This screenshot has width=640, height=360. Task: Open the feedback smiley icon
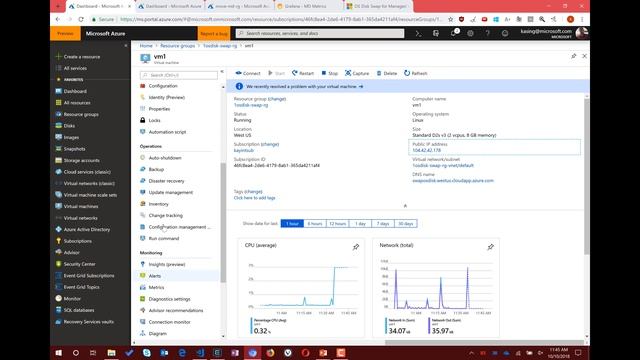(x=505, y=33)
